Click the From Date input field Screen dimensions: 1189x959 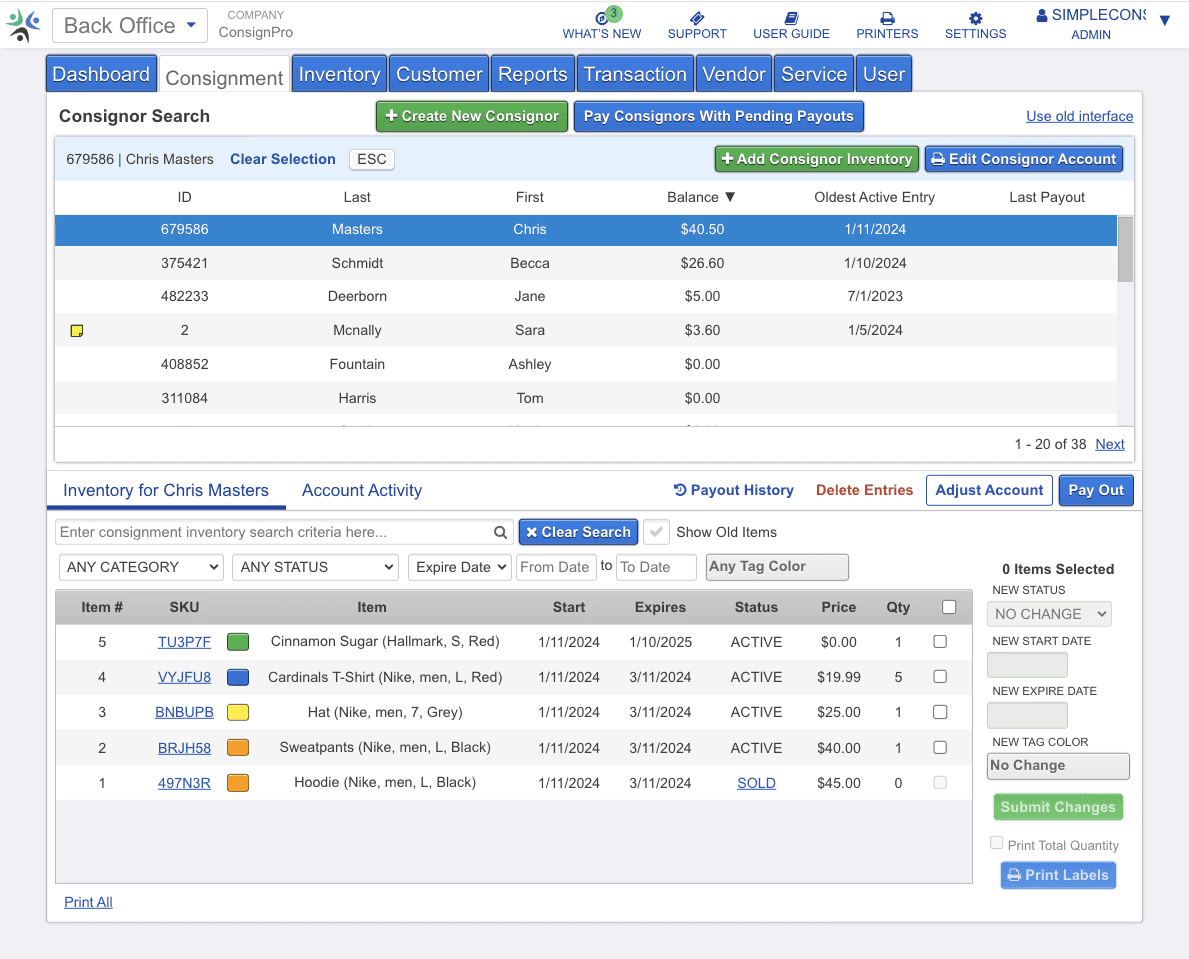[556, 567]
